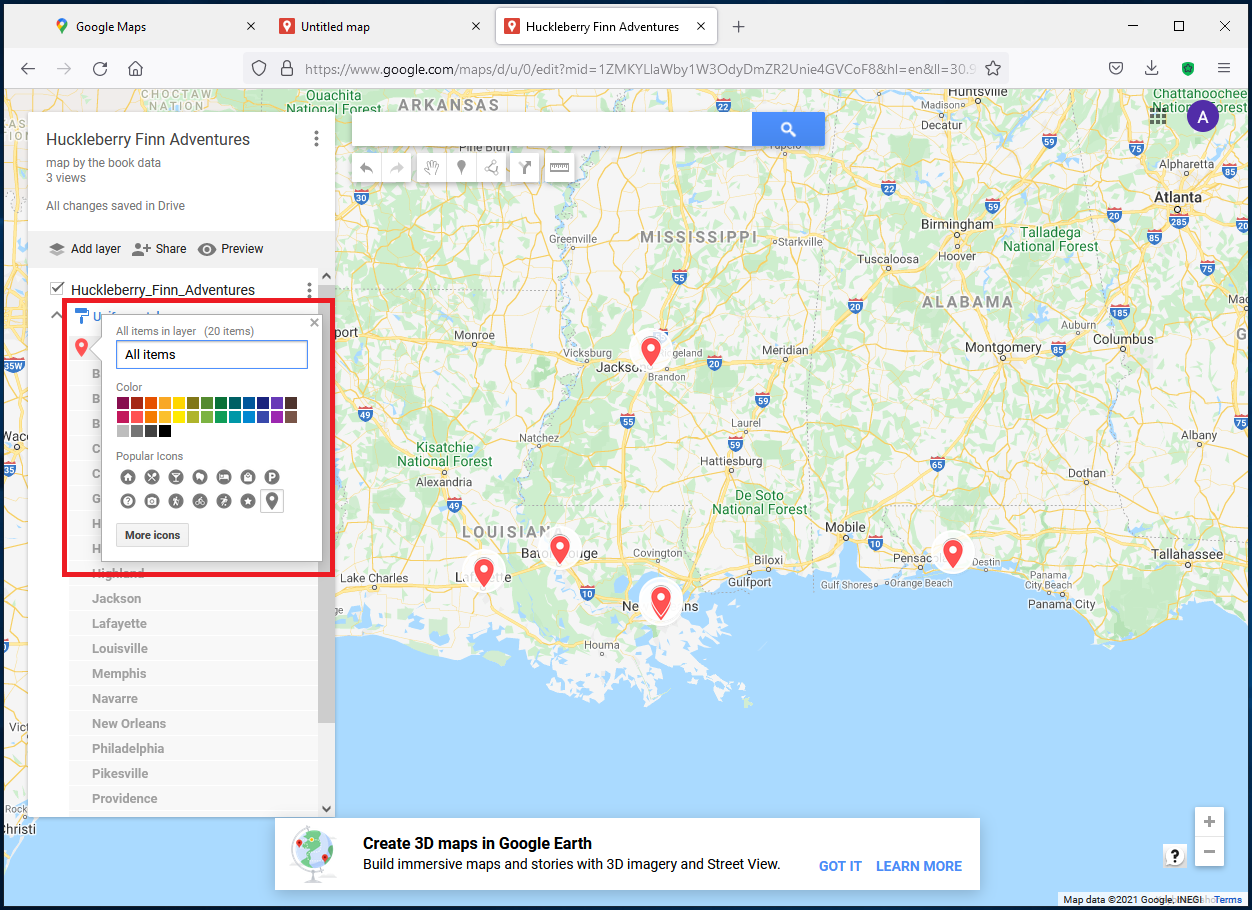Open a new browser tab

[738, 27]
